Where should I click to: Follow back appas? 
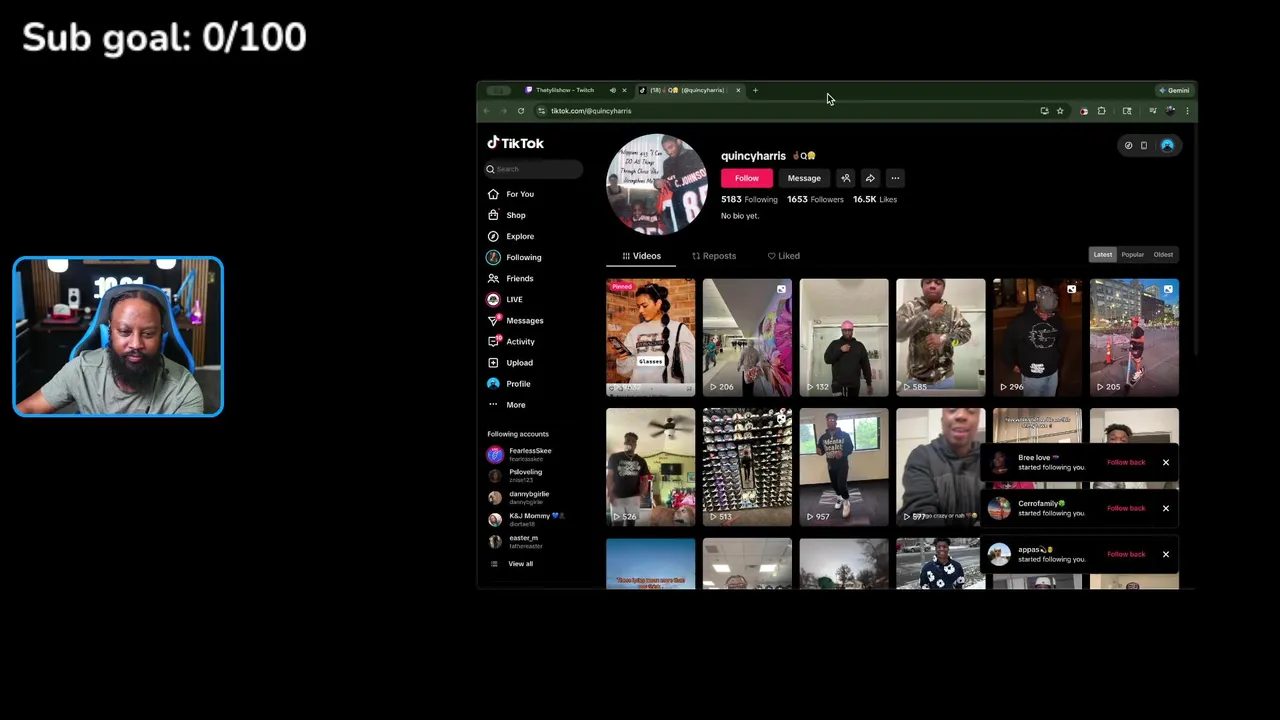[x=1126, y=554]
